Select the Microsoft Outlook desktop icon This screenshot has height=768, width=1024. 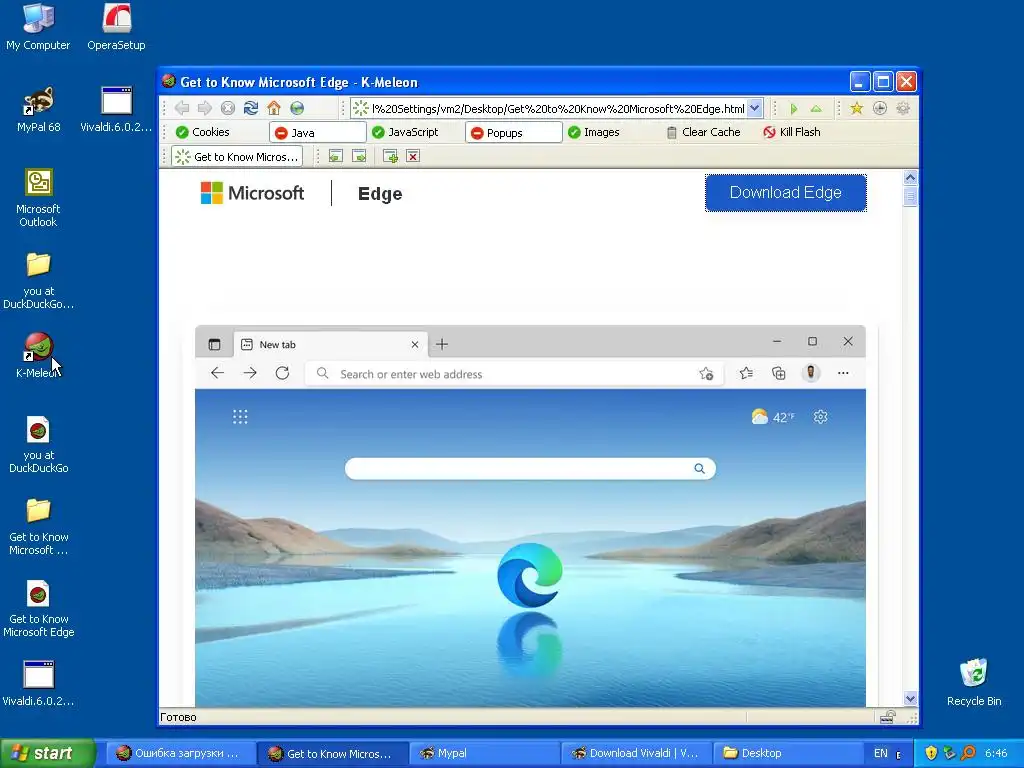(39, 198)
